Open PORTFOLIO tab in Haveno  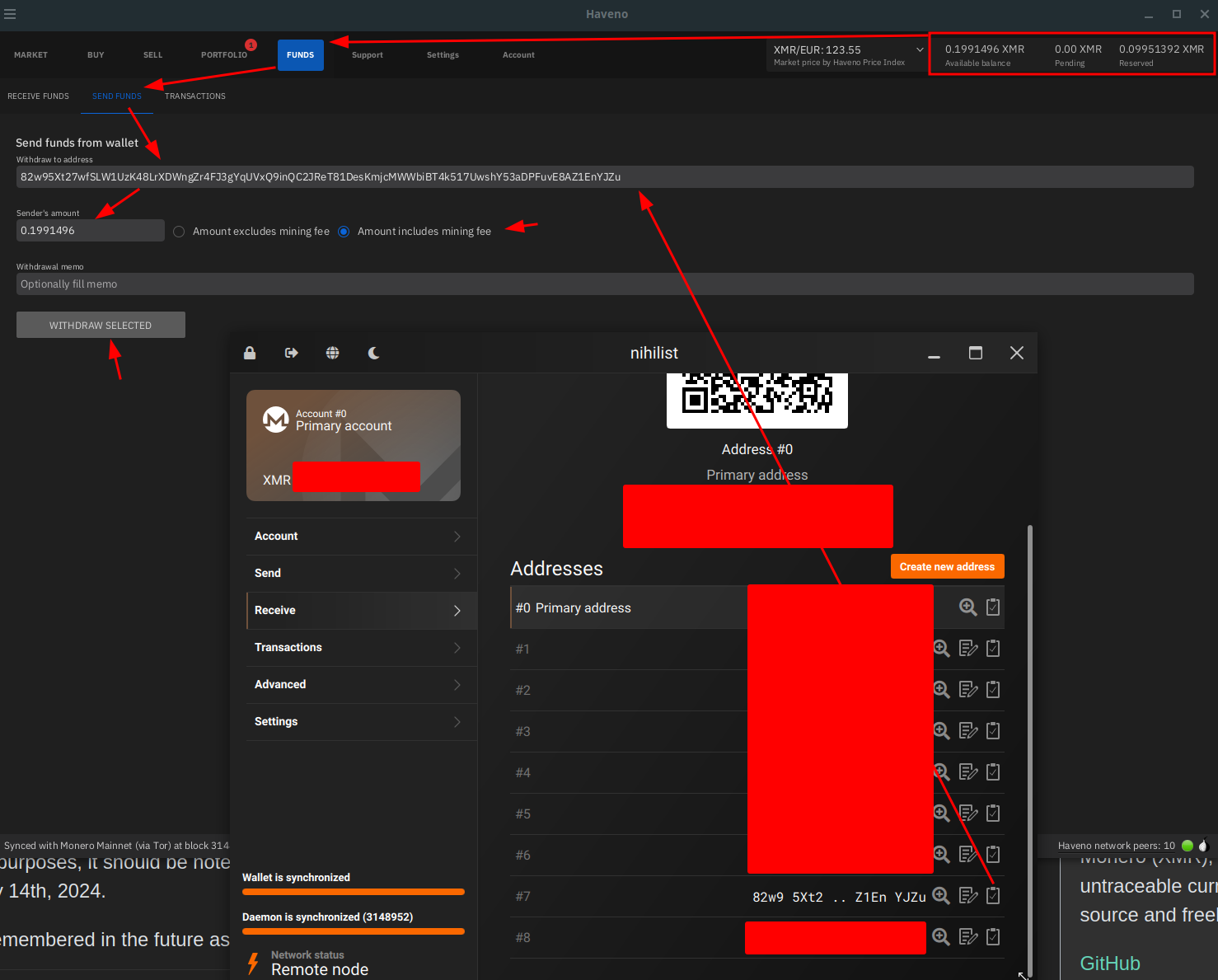[x=224, y=55]
